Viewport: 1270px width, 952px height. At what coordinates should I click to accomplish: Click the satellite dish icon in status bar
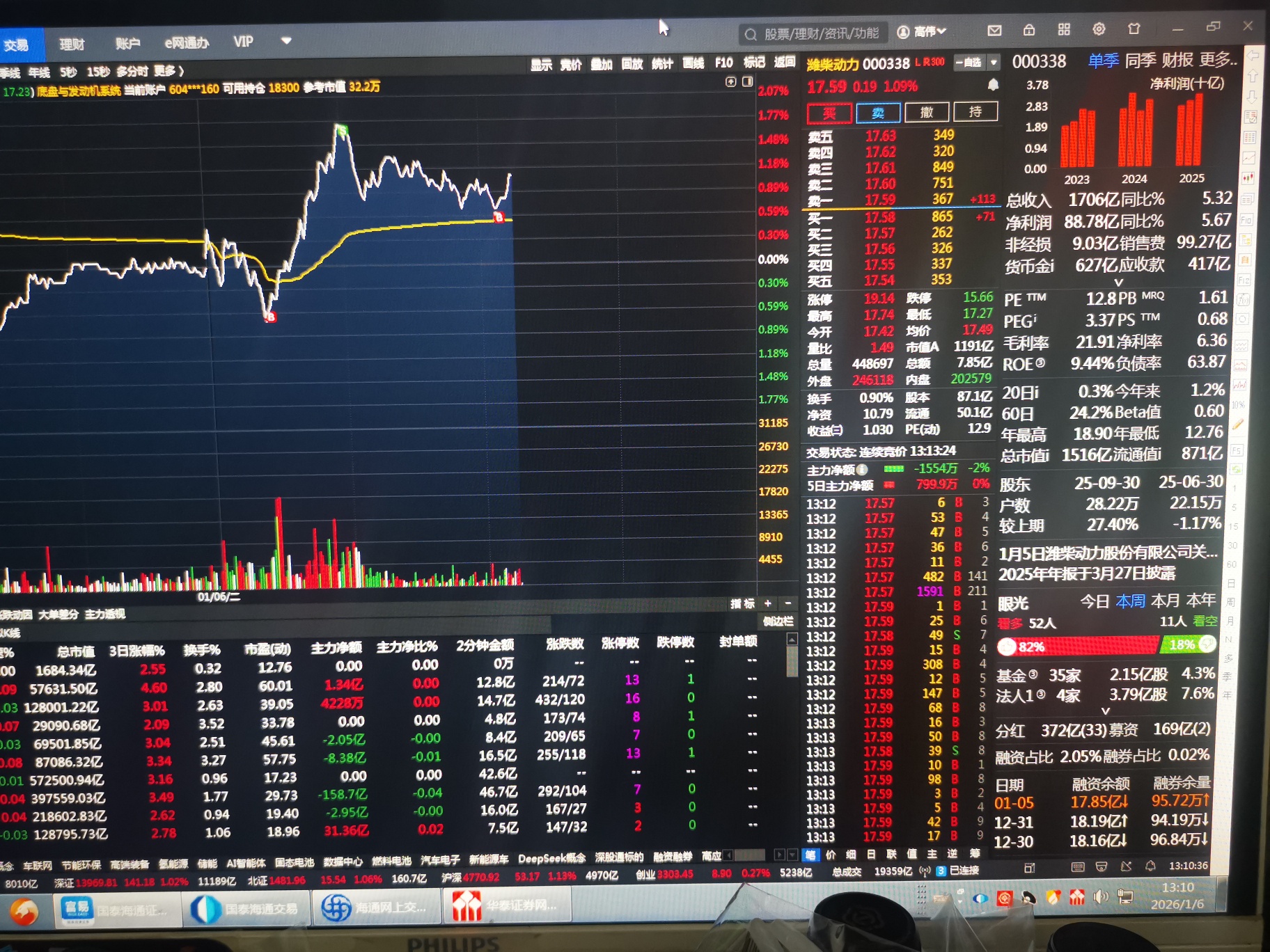1126,866
